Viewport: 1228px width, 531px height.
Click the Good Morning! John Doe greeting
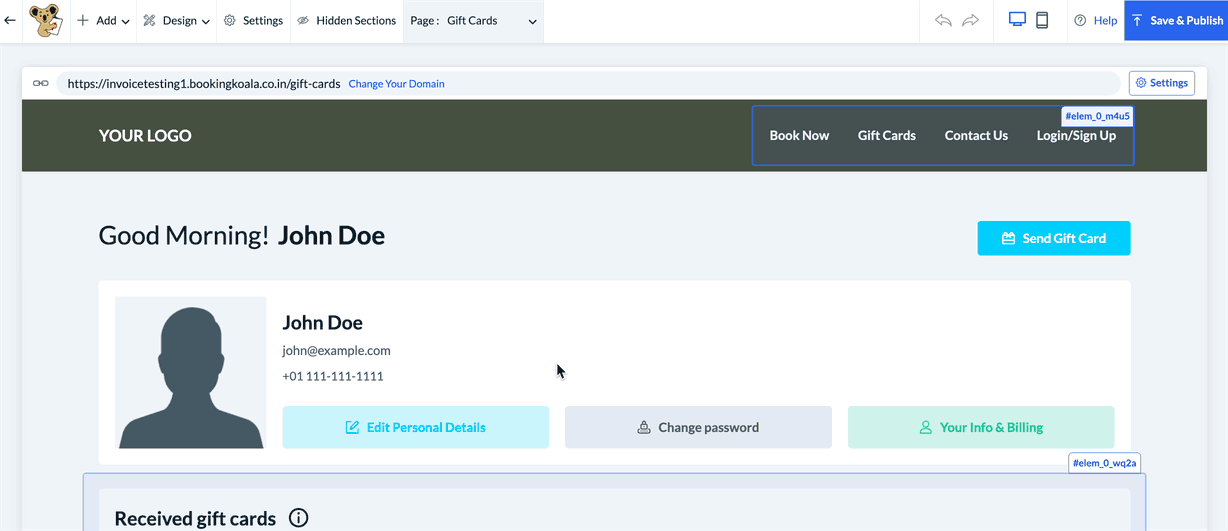(241, 236)
